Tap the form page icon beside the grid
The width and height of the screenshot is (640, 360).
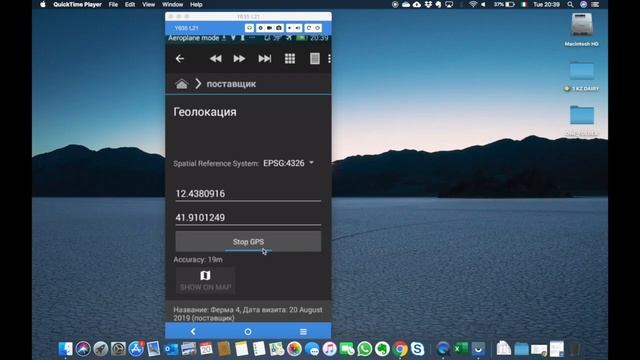coord(315,59)
